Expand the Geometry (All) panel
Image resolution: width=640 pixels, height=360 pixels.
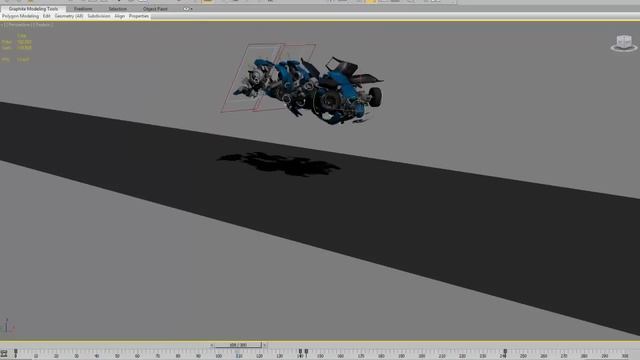69,16
